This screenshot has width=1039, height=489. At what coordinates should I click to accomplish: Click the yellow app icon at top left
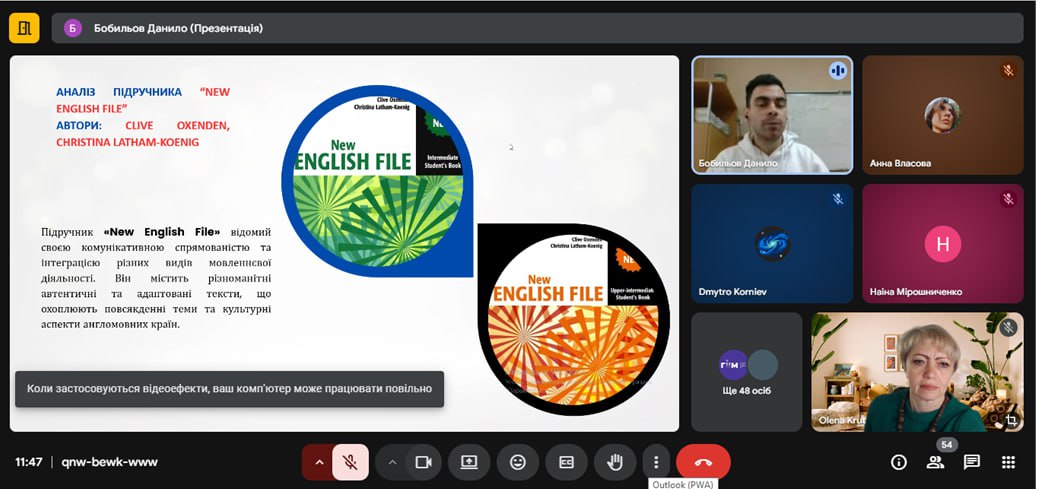point(24,28)
